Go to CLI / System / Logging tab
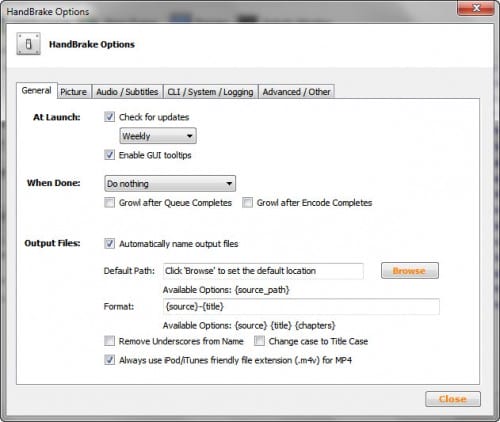The image size is (500, 422). [x=210, y=92]
